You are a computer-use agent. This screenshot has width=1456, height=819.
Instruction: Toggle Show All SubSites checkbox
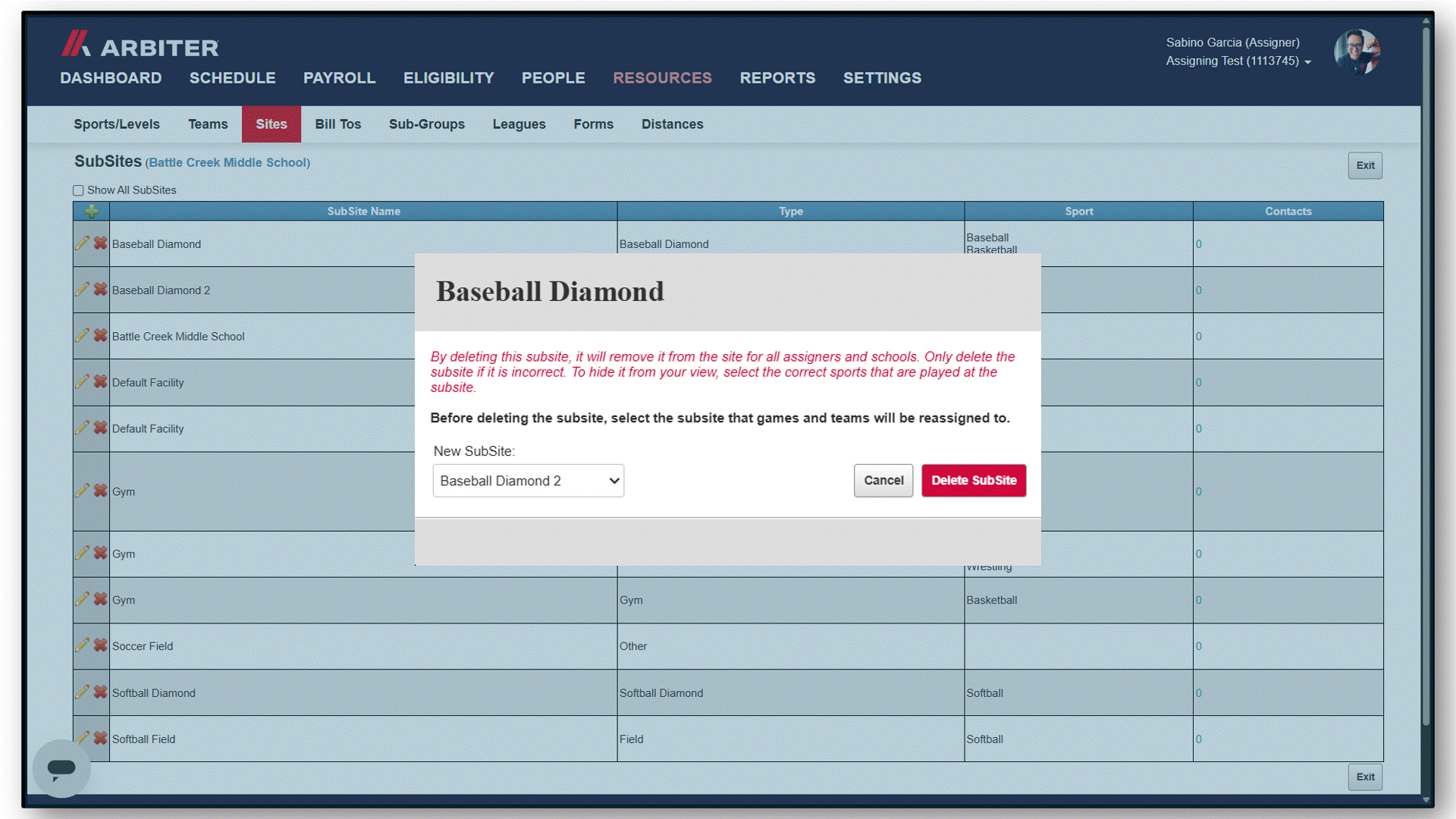tap(78, 190)
